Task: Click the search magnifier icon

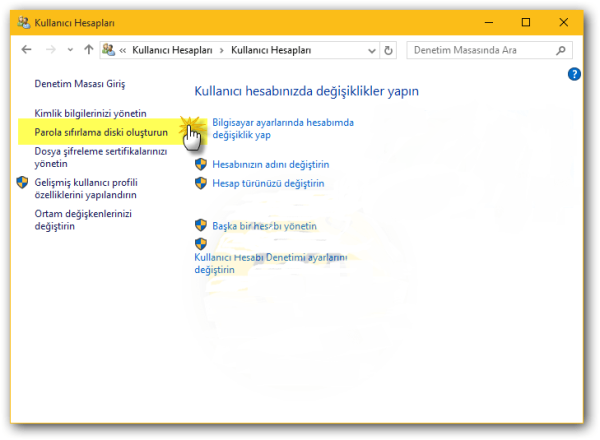Action: (561, 50)
